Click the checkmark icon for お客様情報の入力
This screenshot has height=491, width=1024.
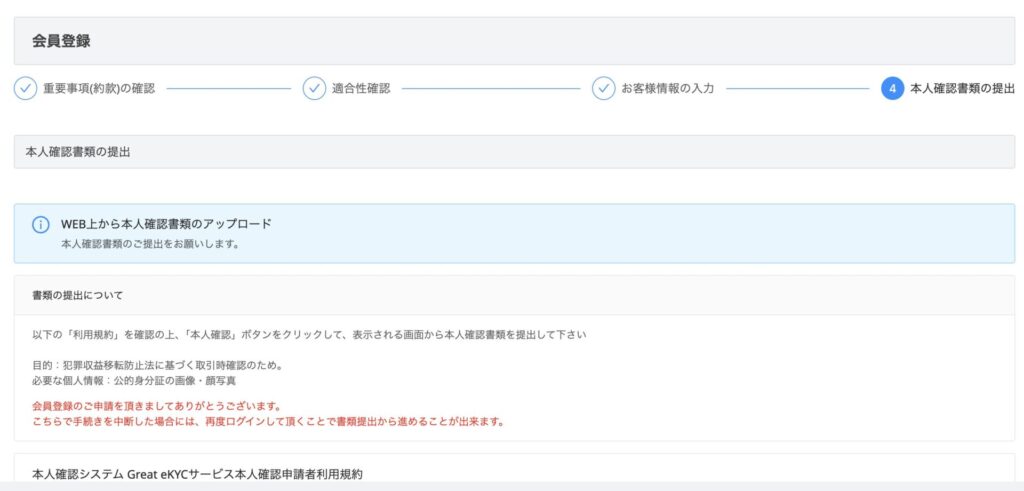click(x=603, y=88)
